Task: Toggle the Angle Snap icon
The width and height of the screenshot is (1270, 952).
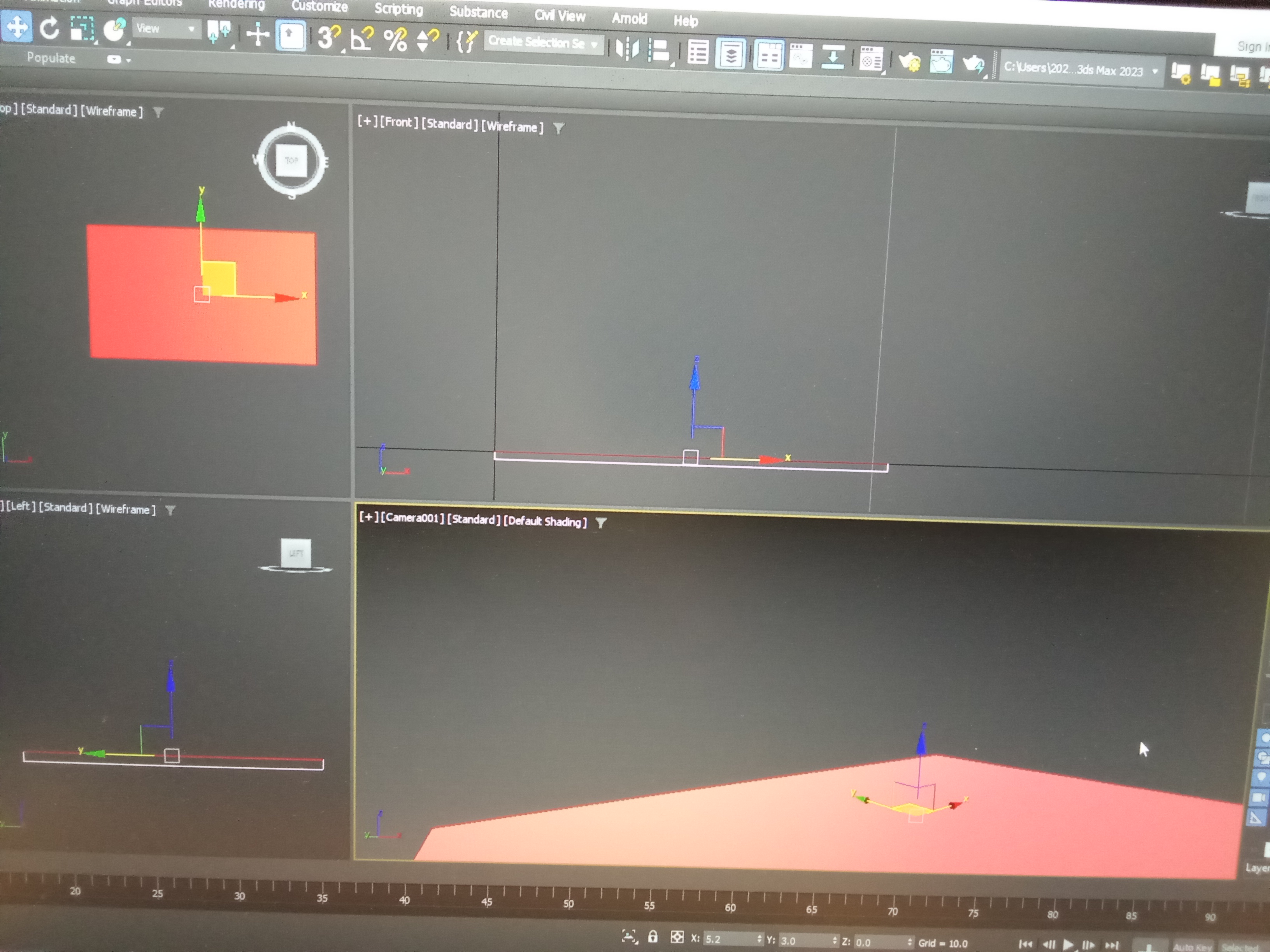Action: coord(362,39)
